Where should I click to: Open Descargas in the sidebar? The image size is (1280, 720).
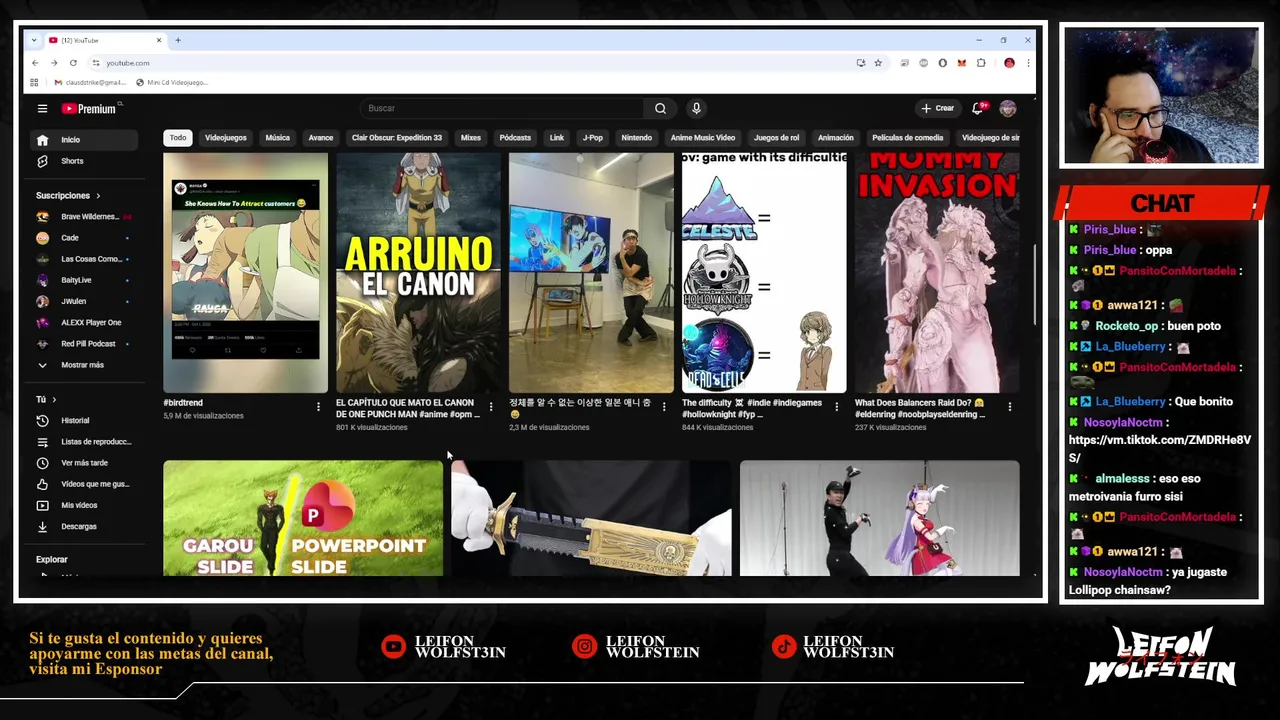tap(83, 526)
